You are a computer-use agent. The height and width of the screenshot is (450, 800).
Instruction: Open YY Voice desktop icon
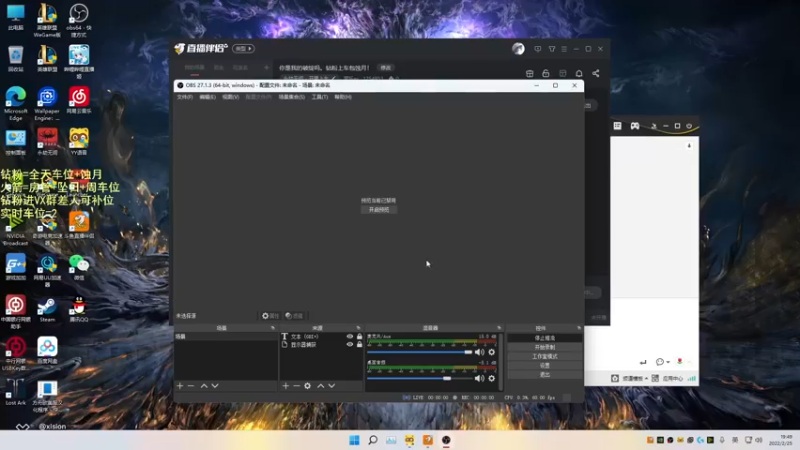coord(79,142)
